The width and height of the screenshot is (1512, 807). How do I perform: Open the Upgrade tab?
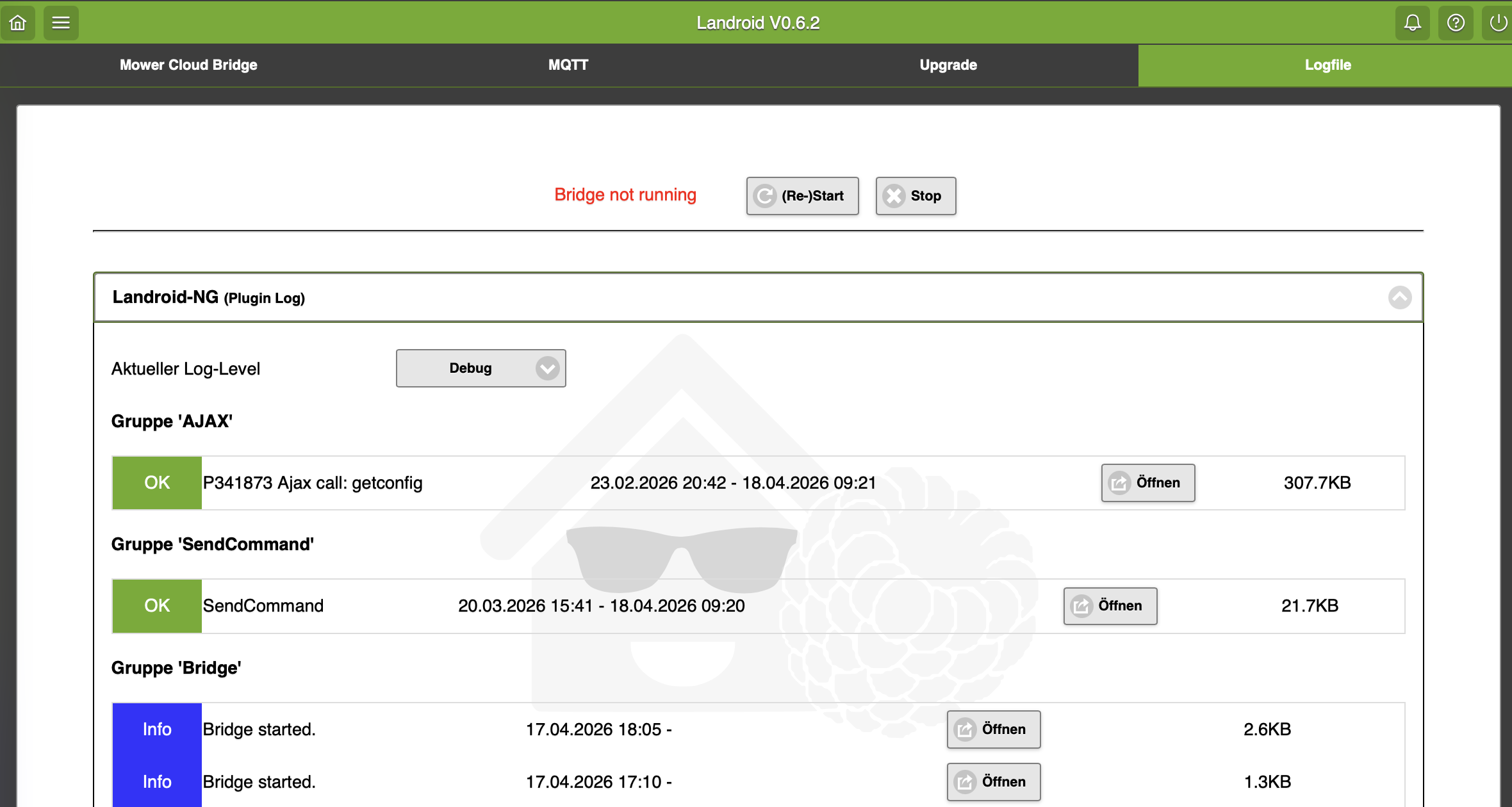click(948, 65)
